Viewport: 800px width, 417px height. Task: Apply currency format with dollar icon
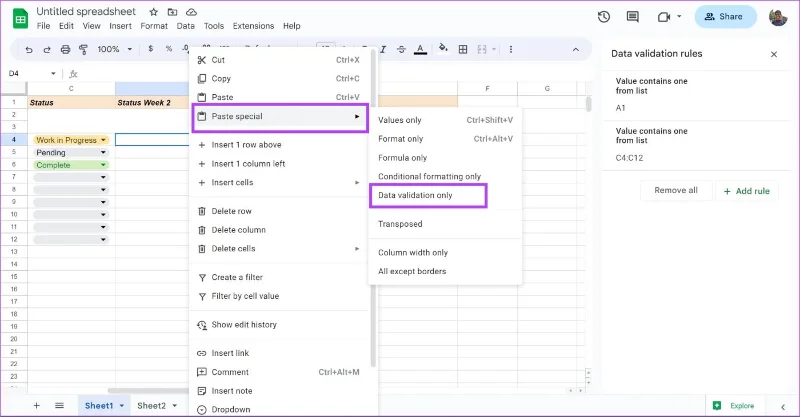[x=151, y=49]
